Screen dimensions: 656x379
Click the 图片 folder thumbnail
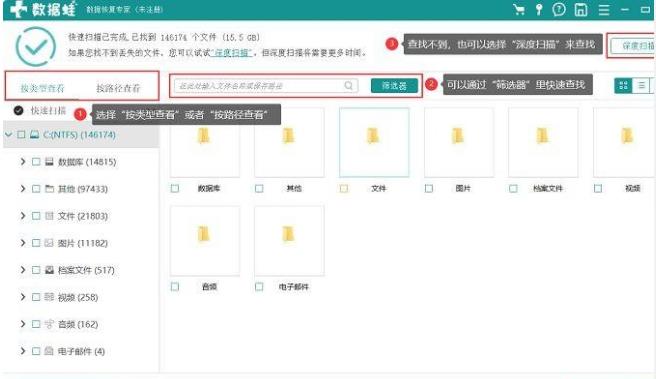pyautogui.click(x=459, y=142)
